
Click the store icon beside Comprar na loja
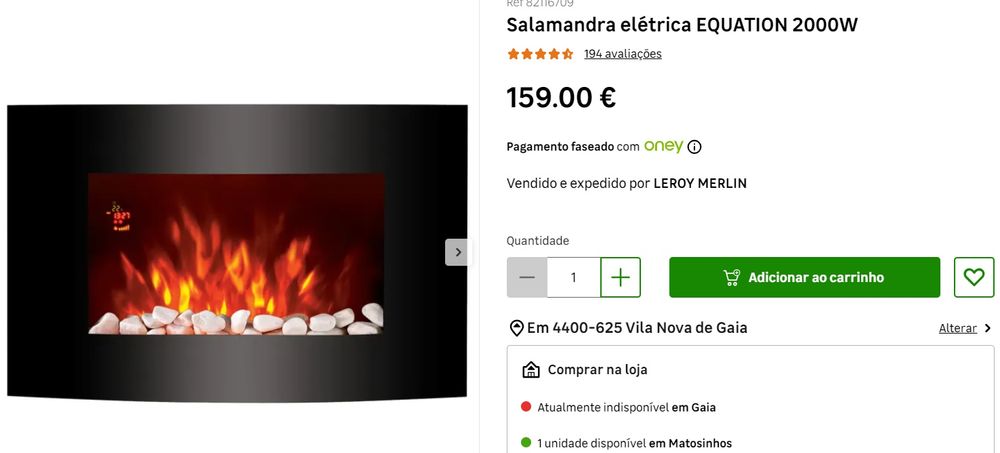coord(531,369)
